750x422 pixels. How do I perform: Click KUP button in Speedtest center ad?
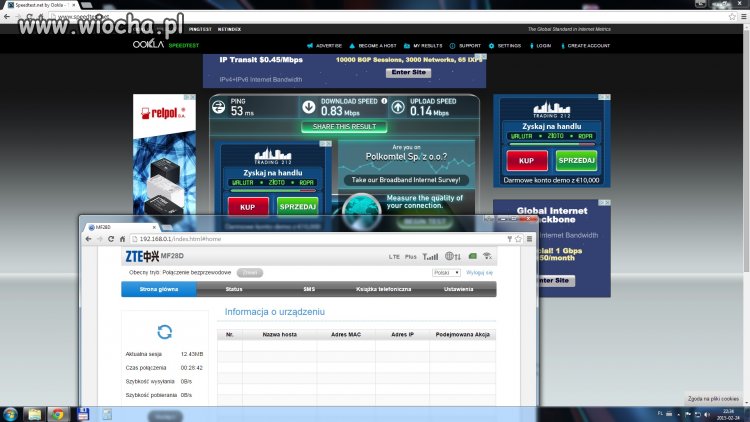pos(248,207)
